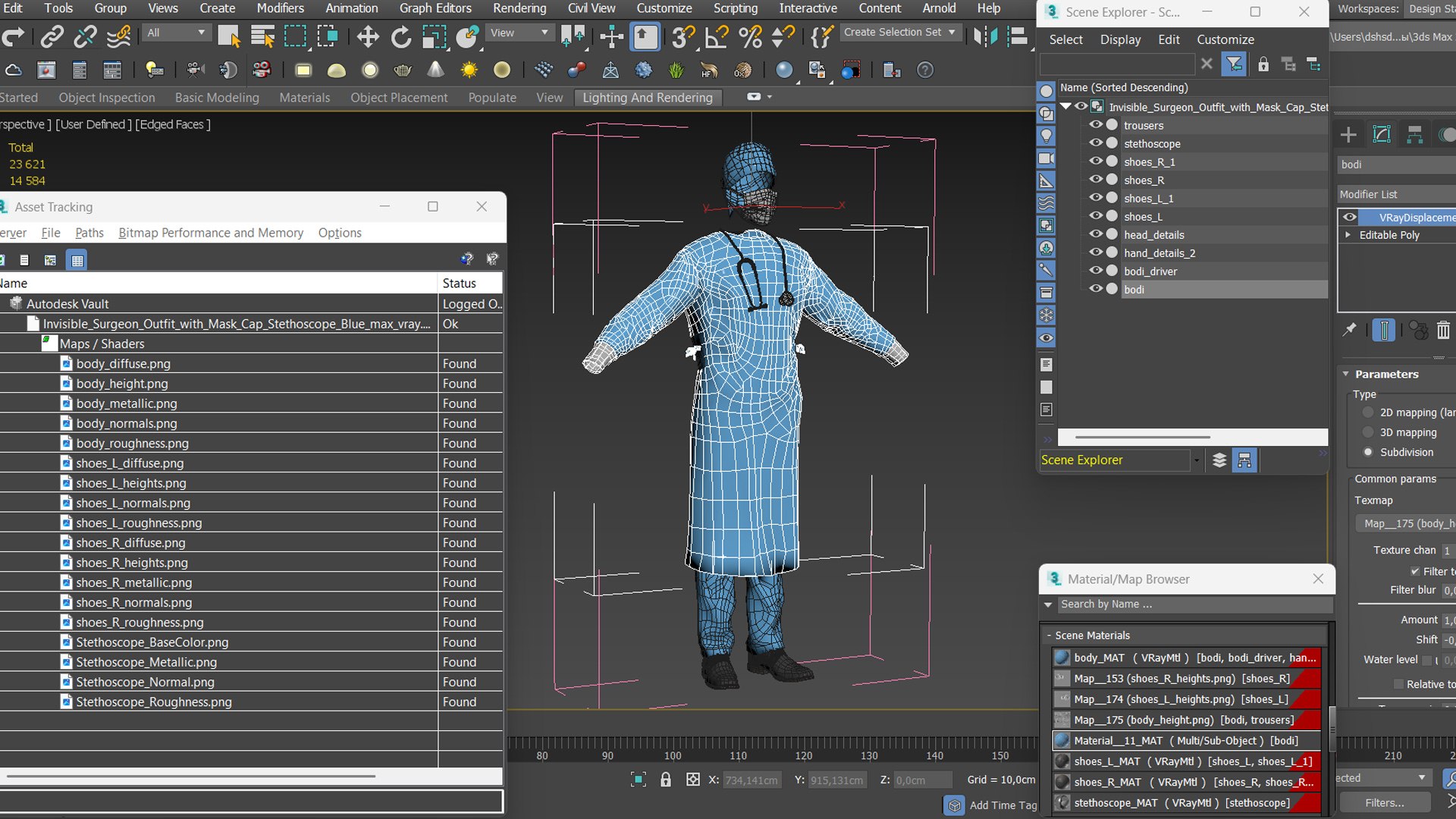Viewport: 1456px width, 819px height.
Task: Remove modifier using the trash icon
Action: (x=1443, y=330)
